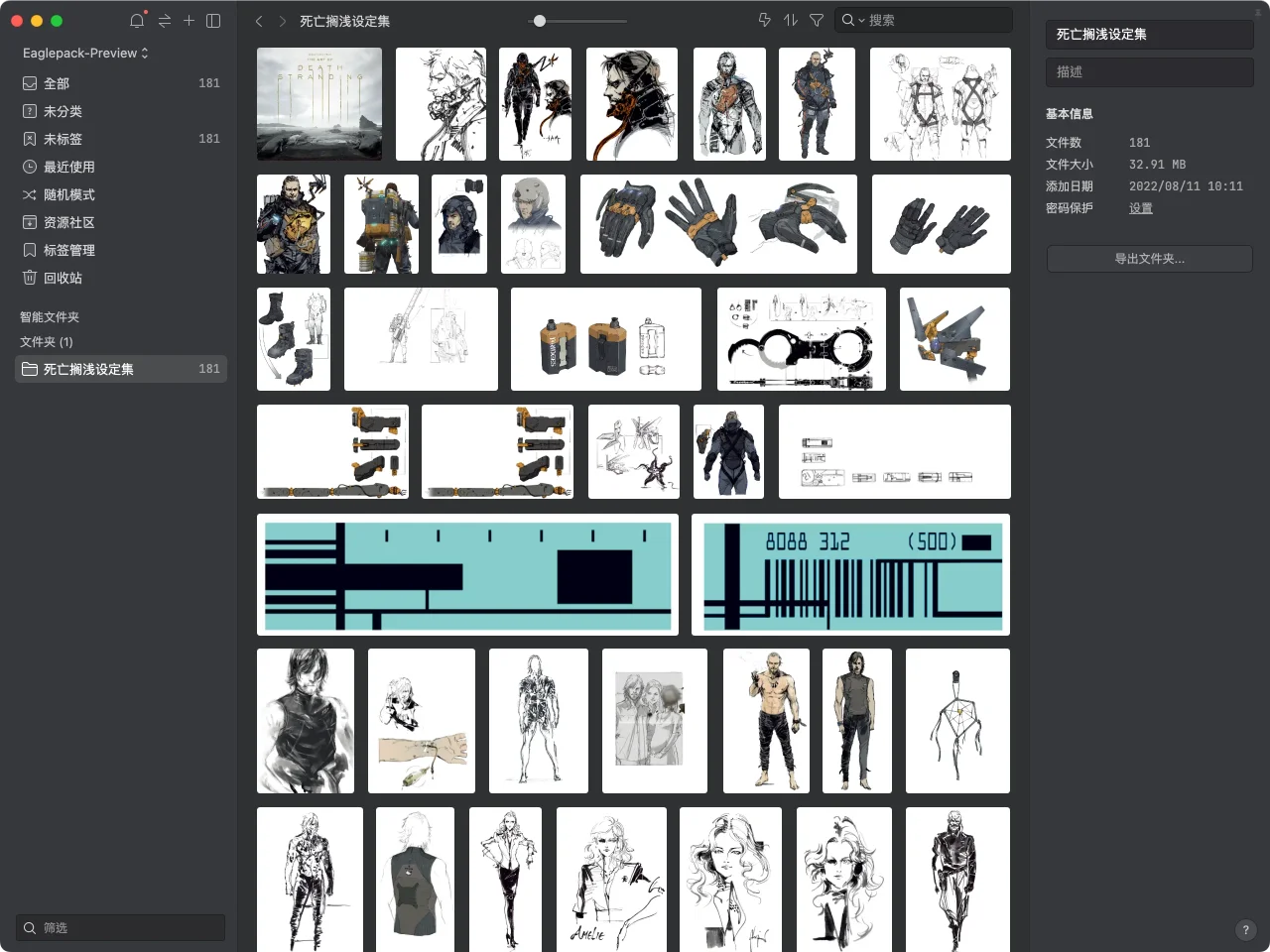This screenshot has height=952, width=1270.
Task: Select 未分类 in the sidebar
Action: point(121,111)
